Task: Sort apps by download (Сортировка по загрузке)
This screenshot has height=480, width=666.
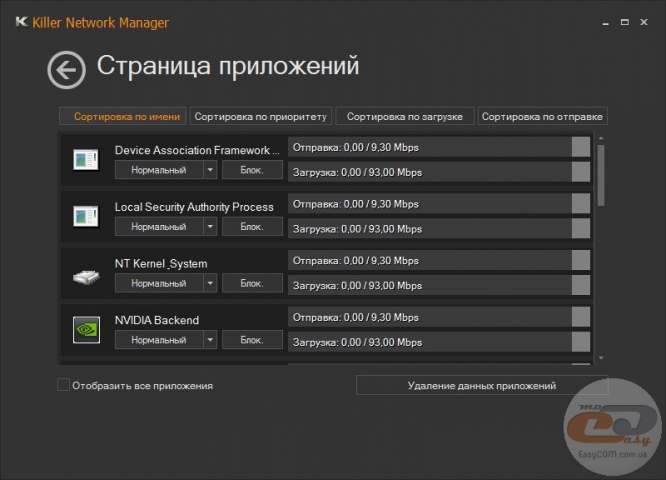Action: coord(404,116)
